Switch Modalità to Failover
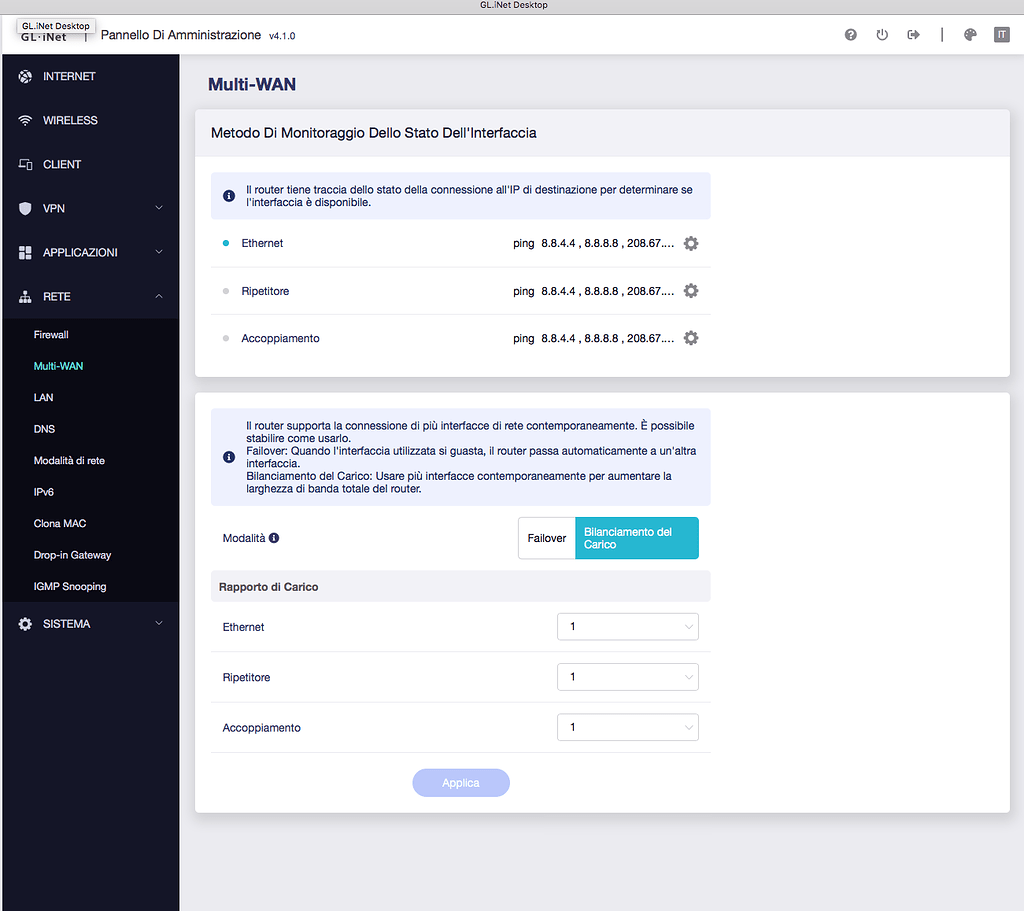This screenshot has width=1024, height=911. [x=546, y=537]
